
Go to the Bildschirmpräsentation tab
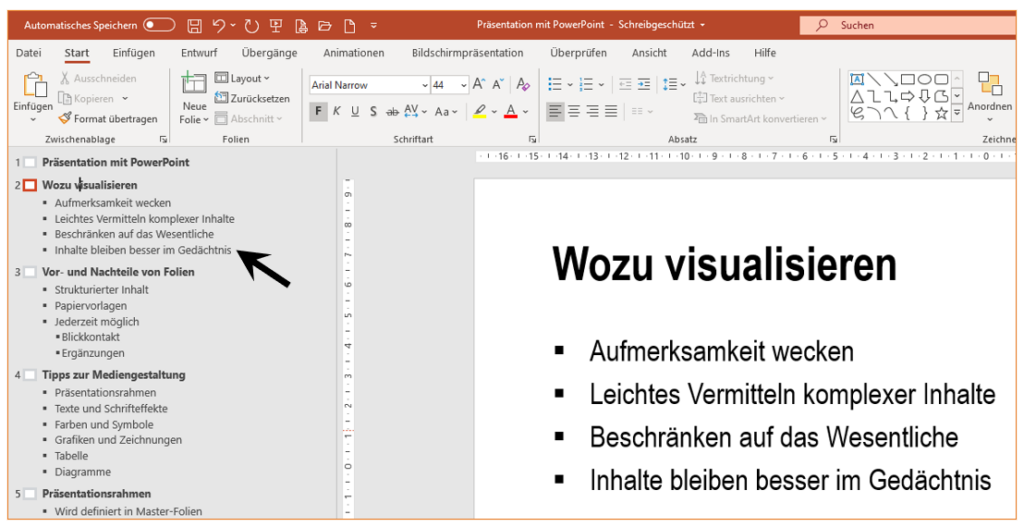coord(468,53)
